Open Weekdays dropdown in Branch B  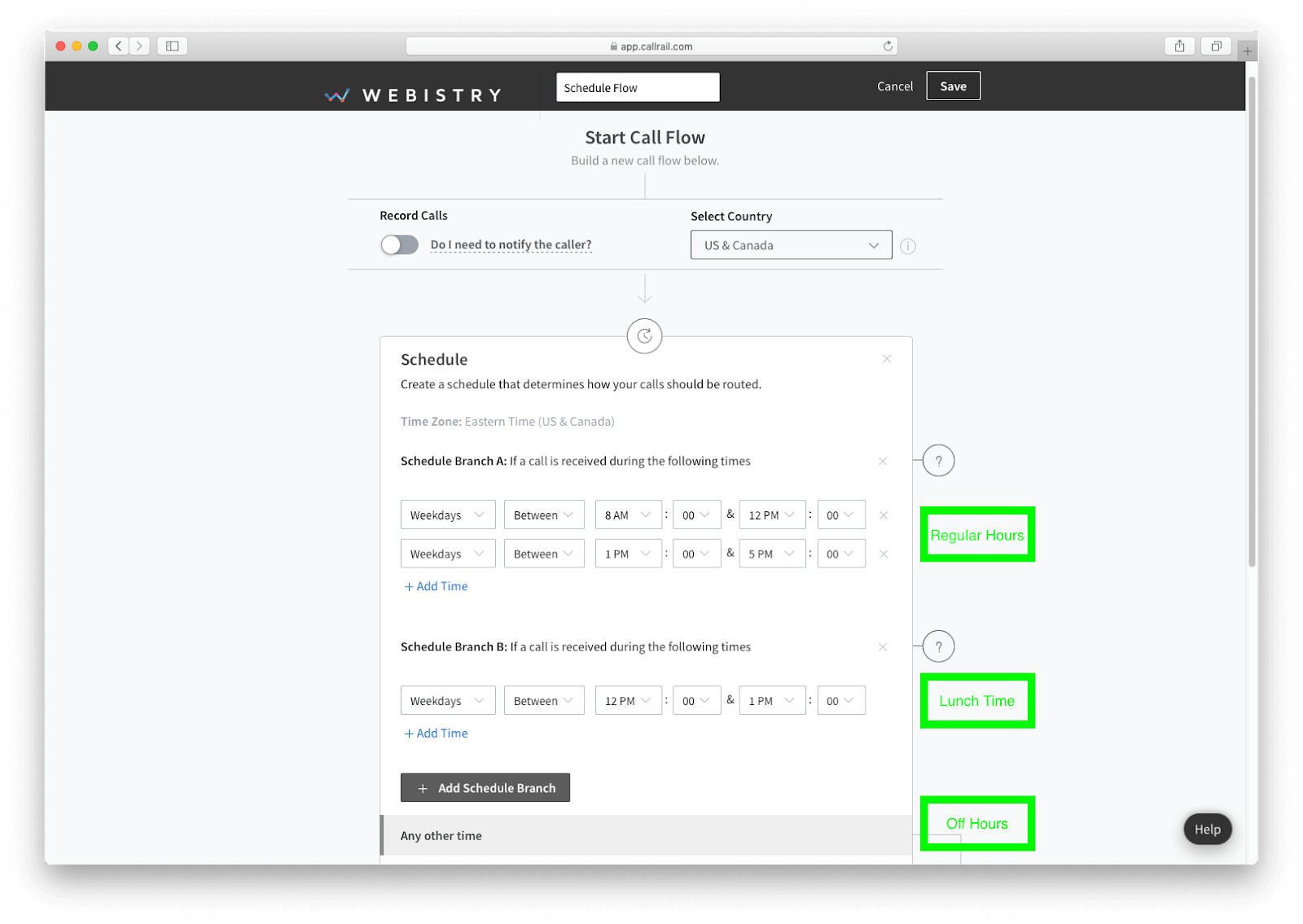[448, 701]
